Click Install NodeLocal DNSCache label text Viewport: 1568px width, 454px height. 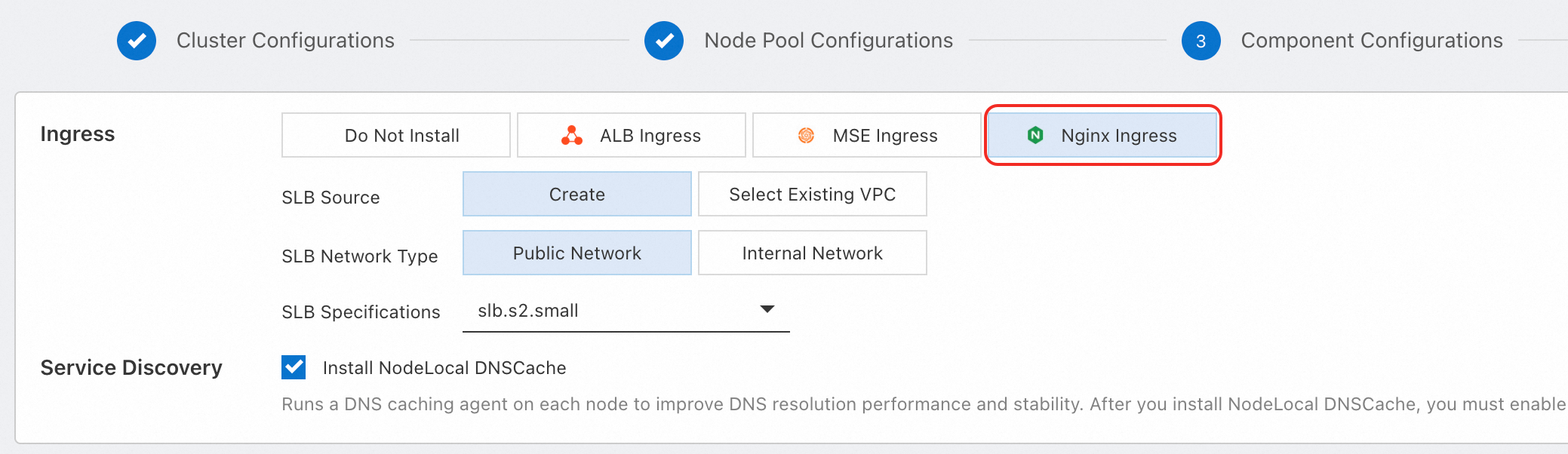click(444, 368)
